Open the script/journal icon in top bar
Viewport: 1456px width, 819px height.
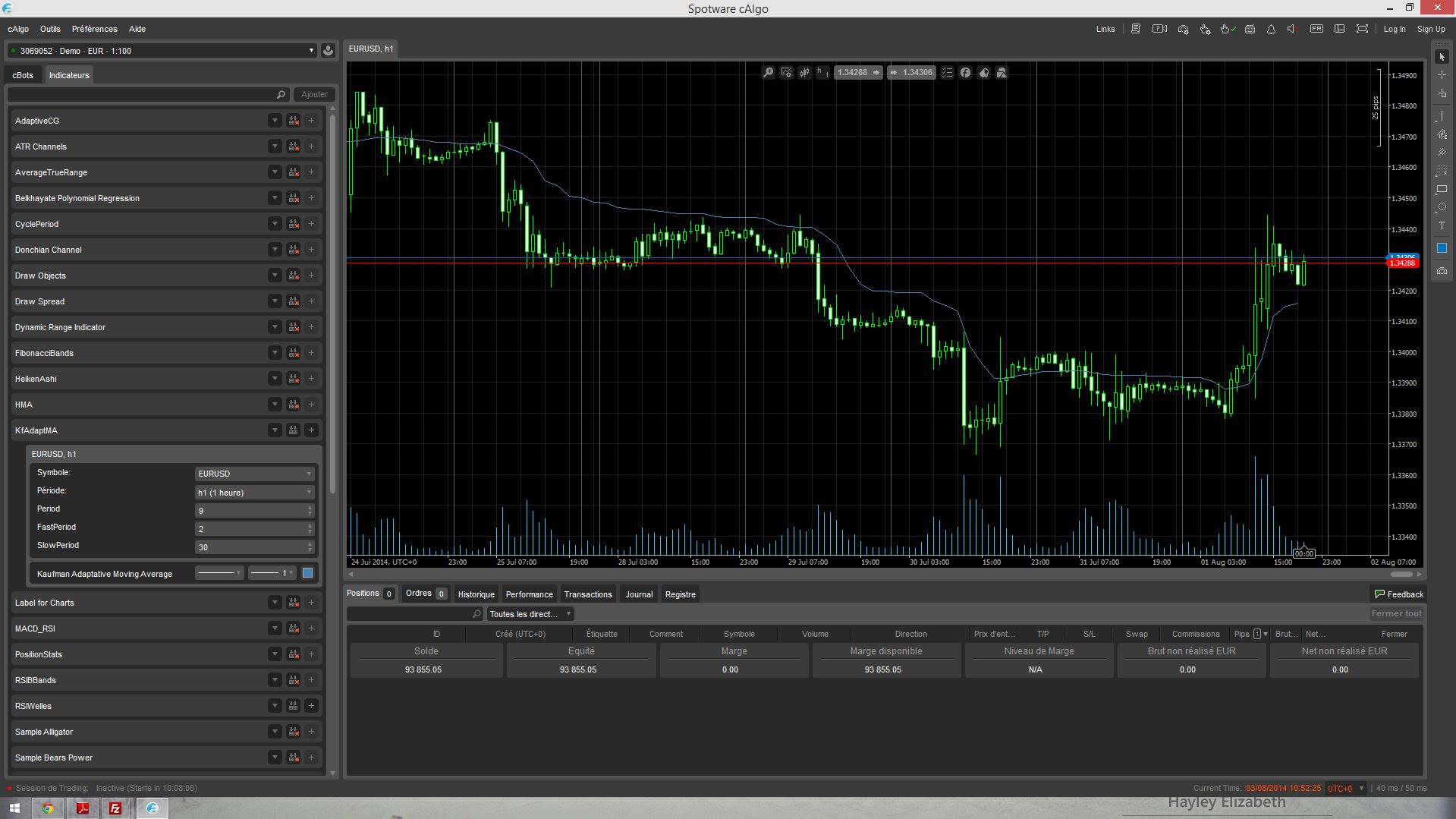[x=1136, y=29]
